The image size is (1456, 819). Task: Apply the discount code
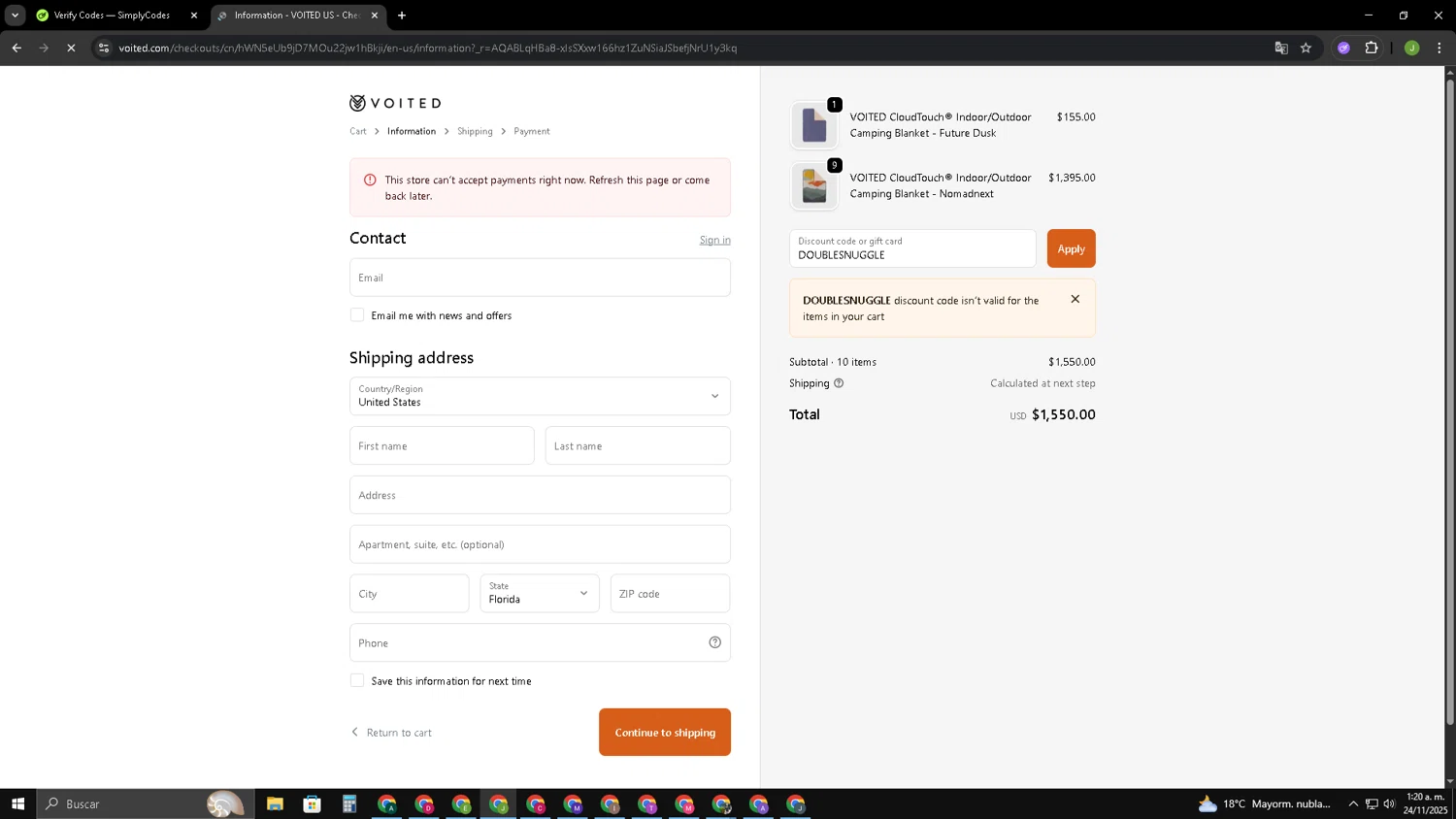point(1071,248)
